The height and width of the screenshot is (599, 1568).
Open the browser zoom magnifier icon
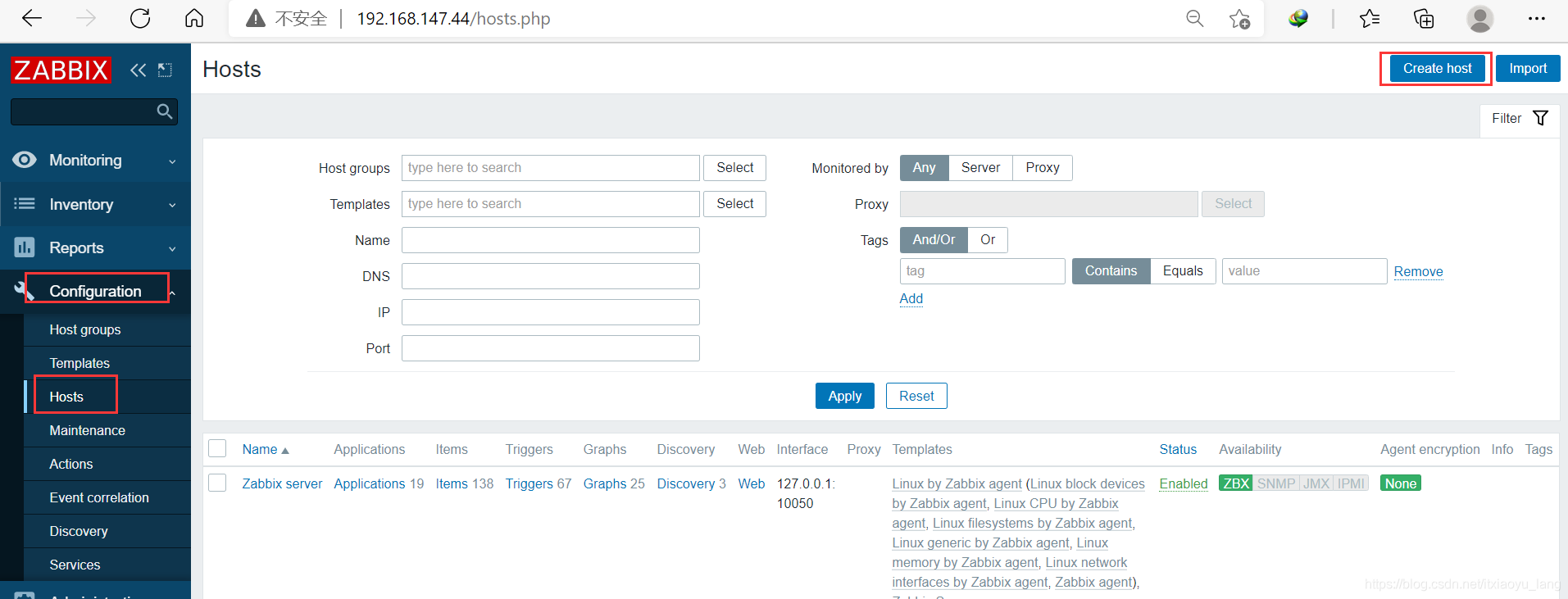click(1195, 19)
